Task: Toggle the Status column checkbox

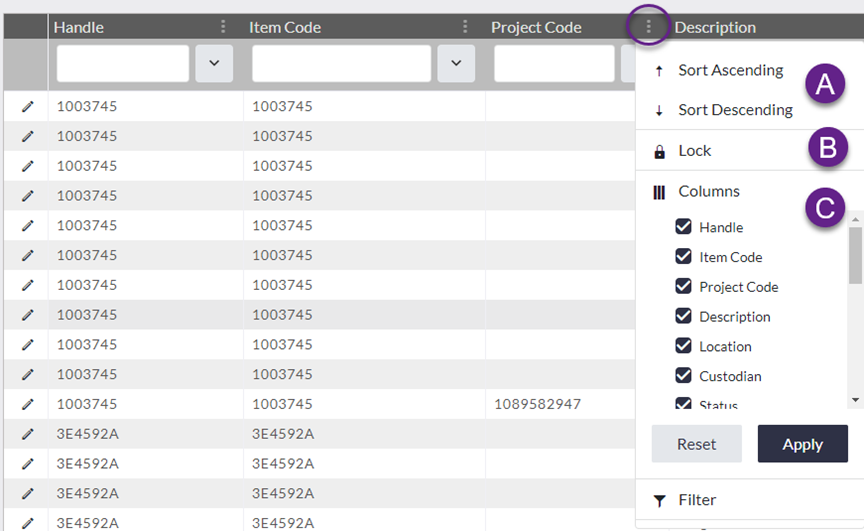Action: coord(683,403)
